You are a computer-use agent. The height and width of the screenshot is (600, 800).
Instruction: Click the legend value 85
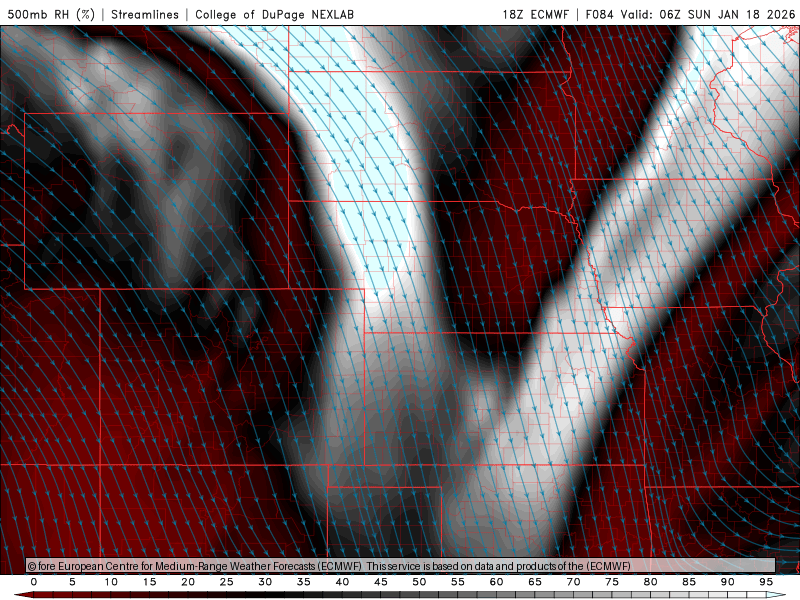(x=689, y=582)
